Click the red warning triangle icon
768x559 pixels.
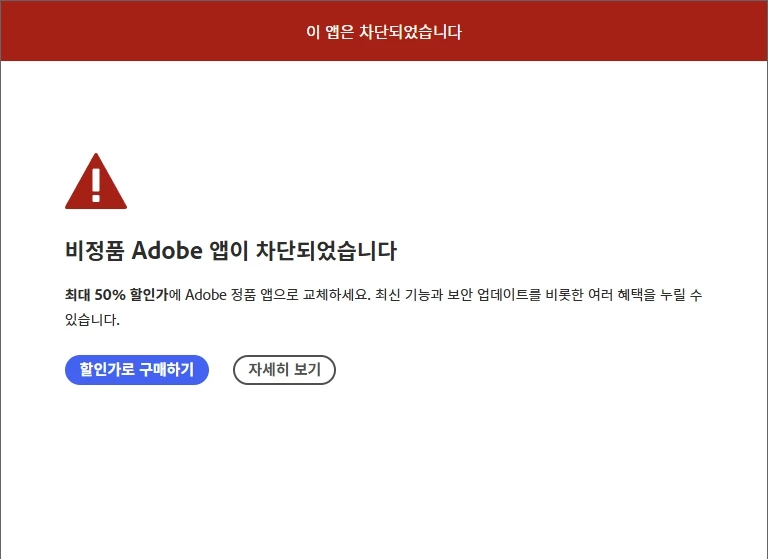point(96,181)
